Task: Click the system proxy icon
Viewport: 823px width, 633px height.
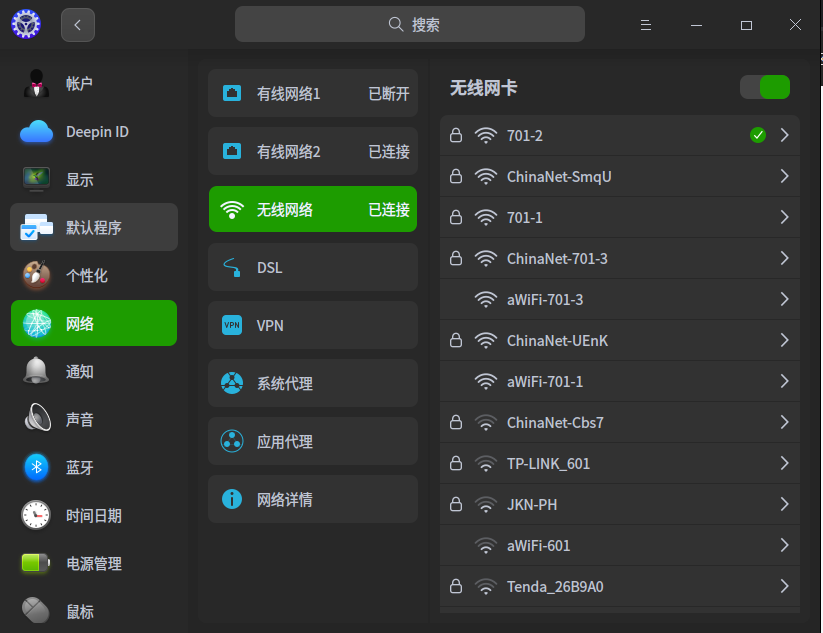Action: pyautogui.click(x=232, y=383)
